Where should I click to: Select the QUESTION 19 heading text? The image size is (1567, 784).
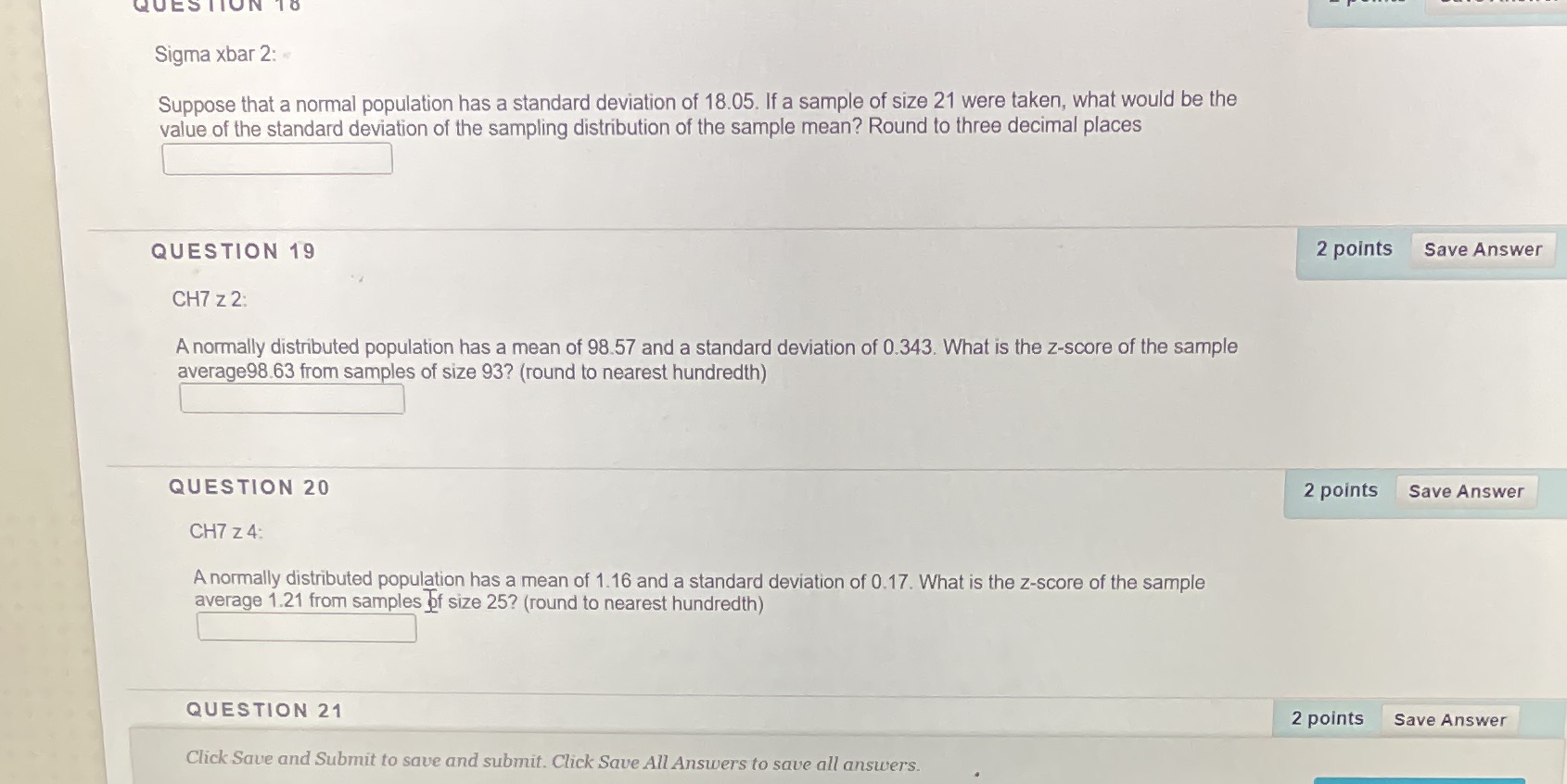click(234, 250)
